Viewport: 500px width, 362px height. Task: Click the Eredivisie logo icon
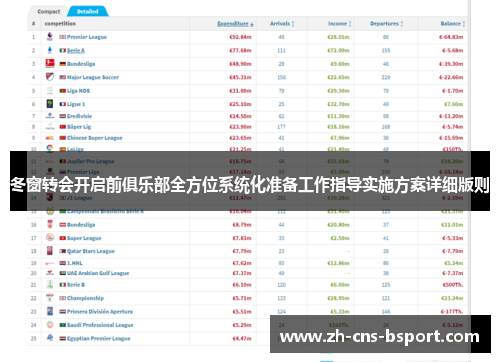(x=50, y=116)
